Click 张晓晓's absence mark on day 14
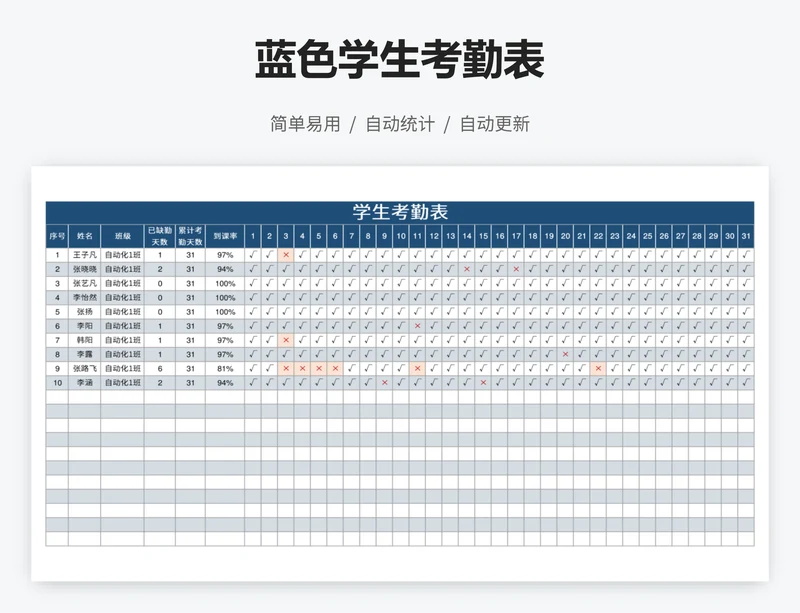 (467, 269)
